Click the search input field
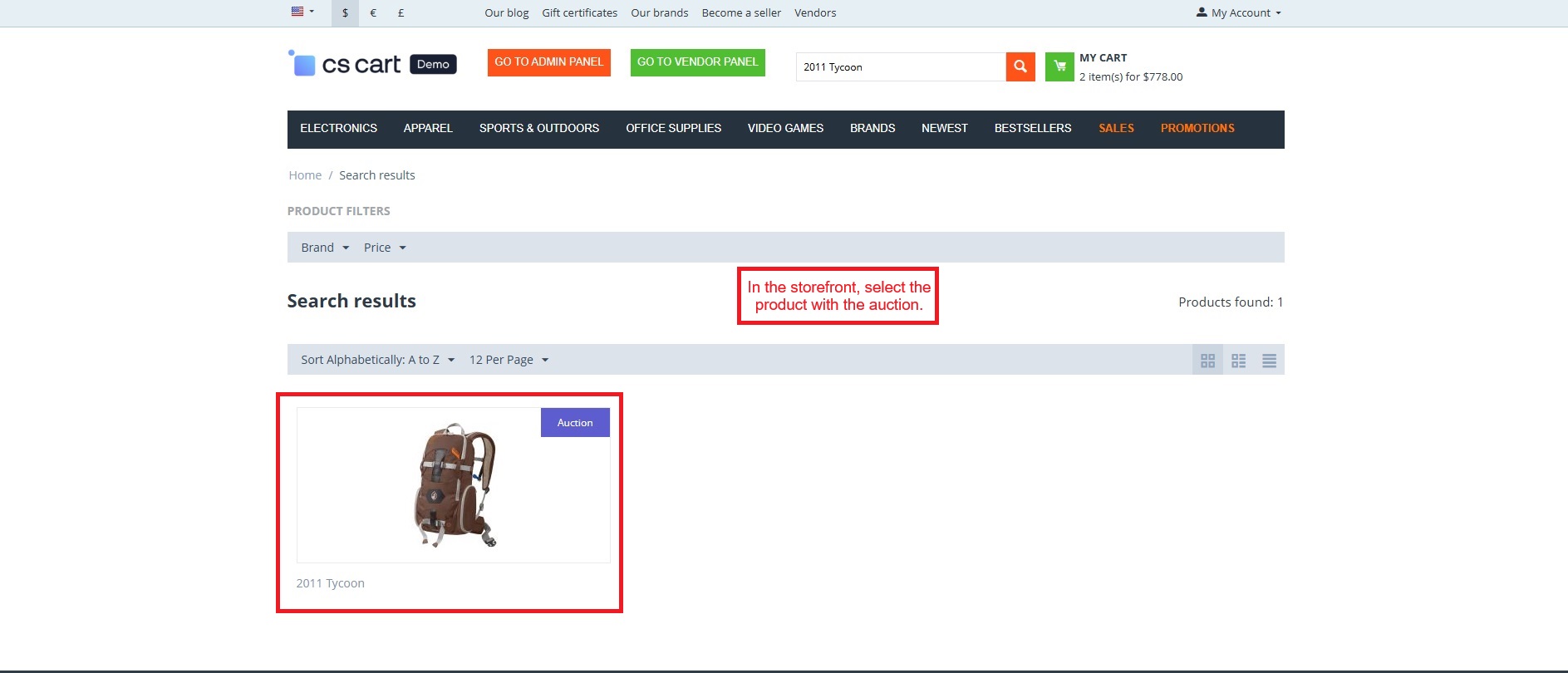 900,67
